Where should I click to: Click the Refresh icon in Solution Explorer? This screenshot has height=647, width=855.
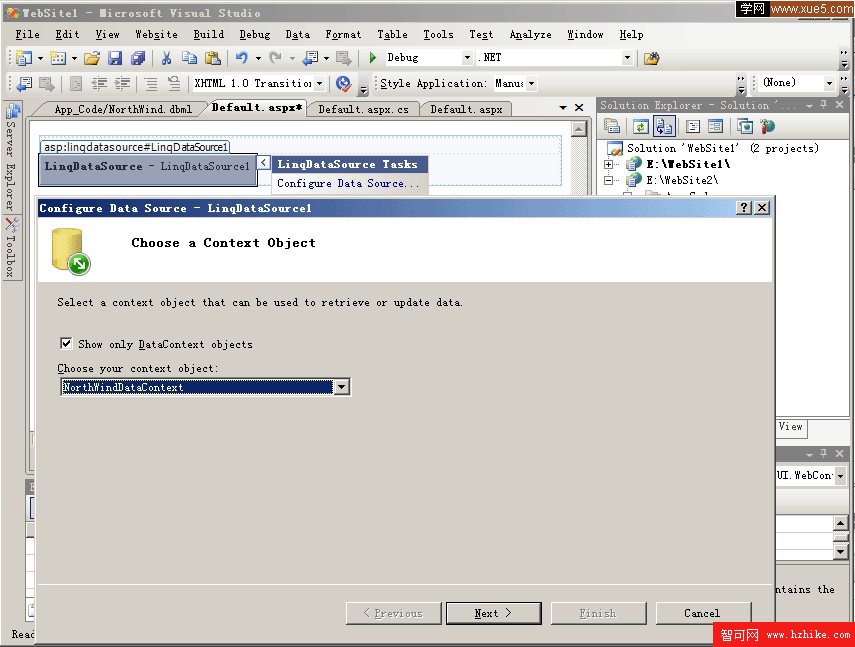[641, 126]
